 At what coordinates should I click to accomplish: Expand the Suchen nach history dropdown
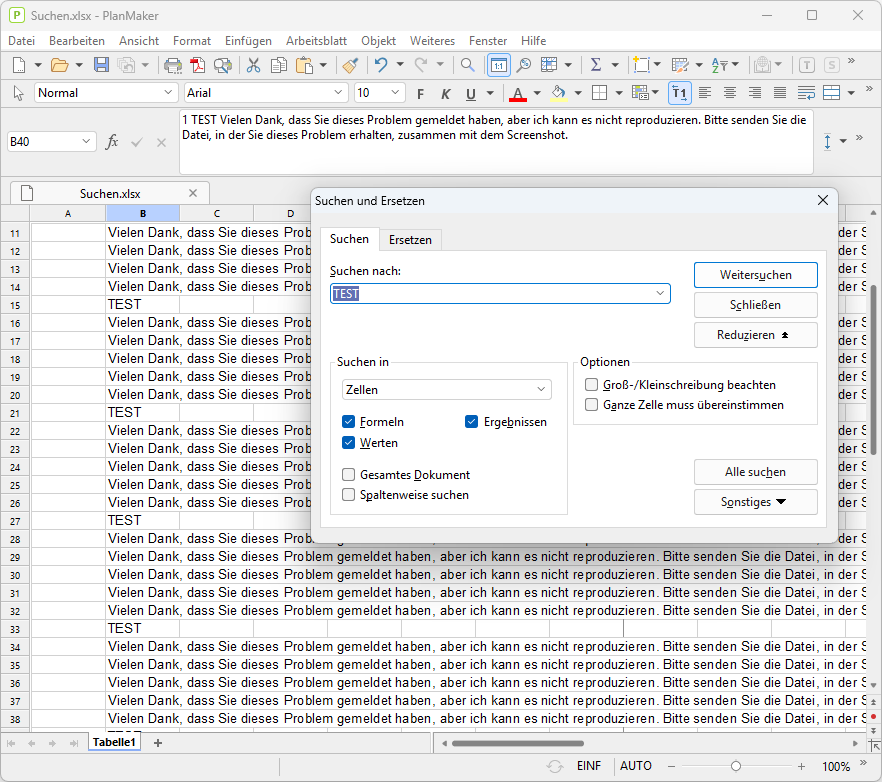coord(660,294)
